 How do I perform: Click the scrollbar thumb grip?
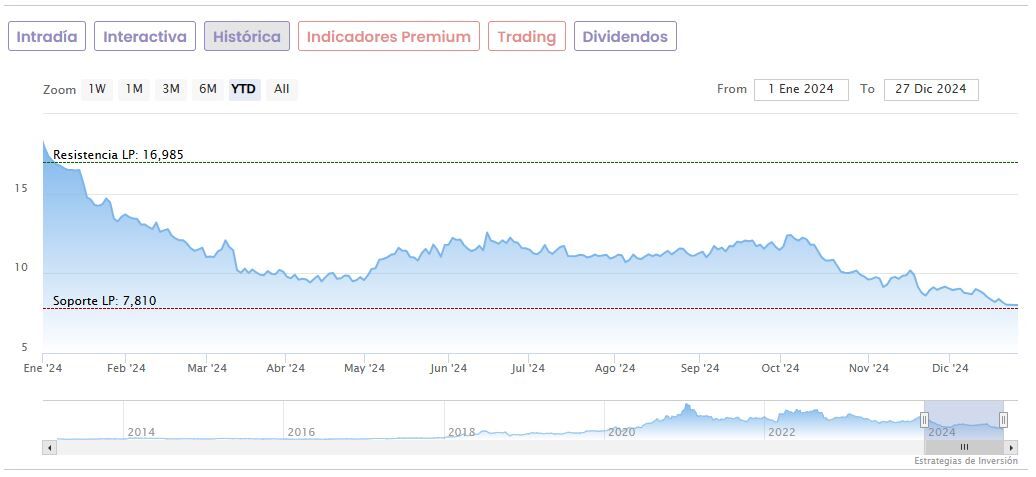pos(964,447)
